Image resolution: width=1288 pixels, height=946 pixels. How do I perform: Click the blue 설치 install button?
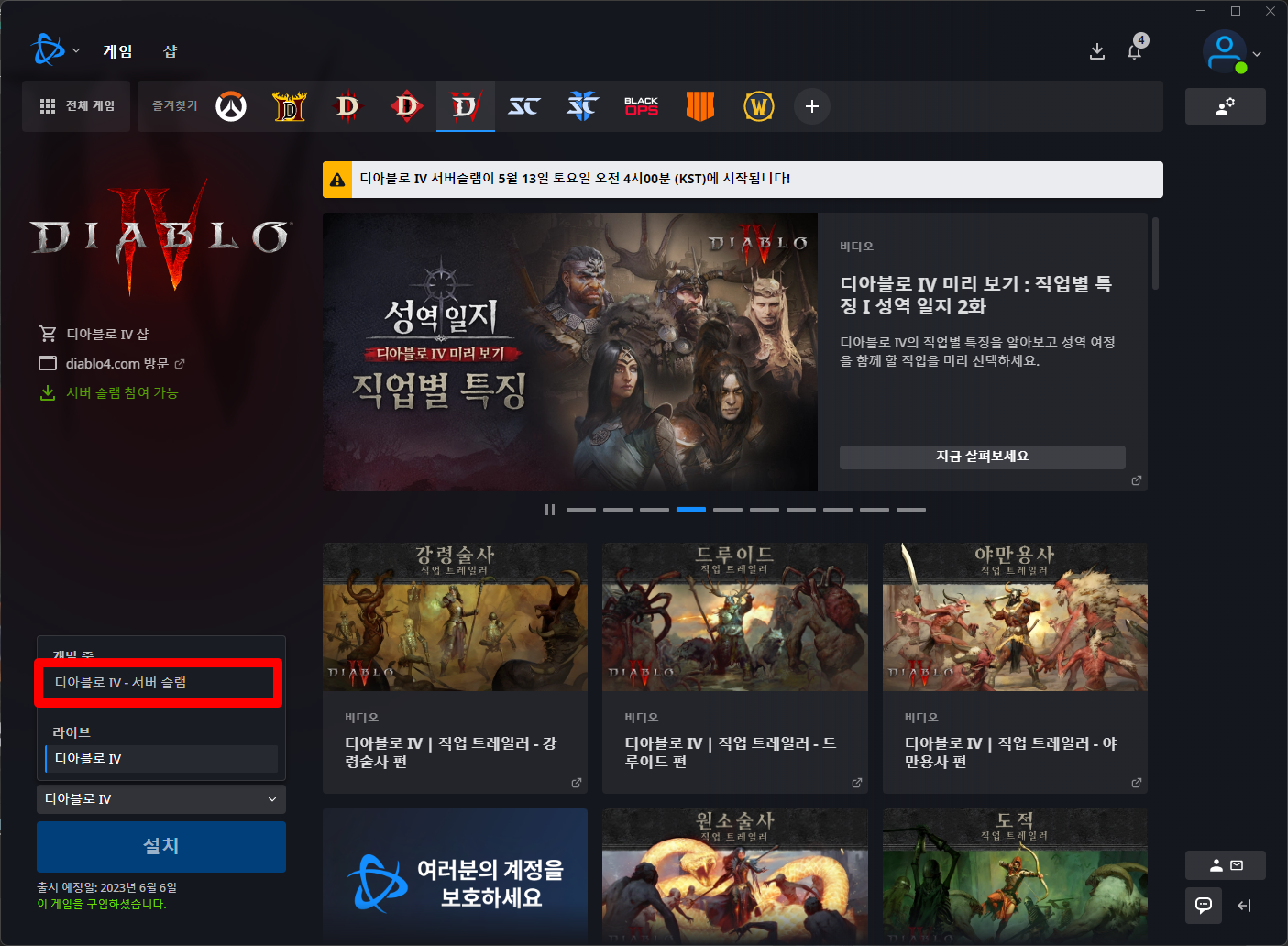[161, 846]
